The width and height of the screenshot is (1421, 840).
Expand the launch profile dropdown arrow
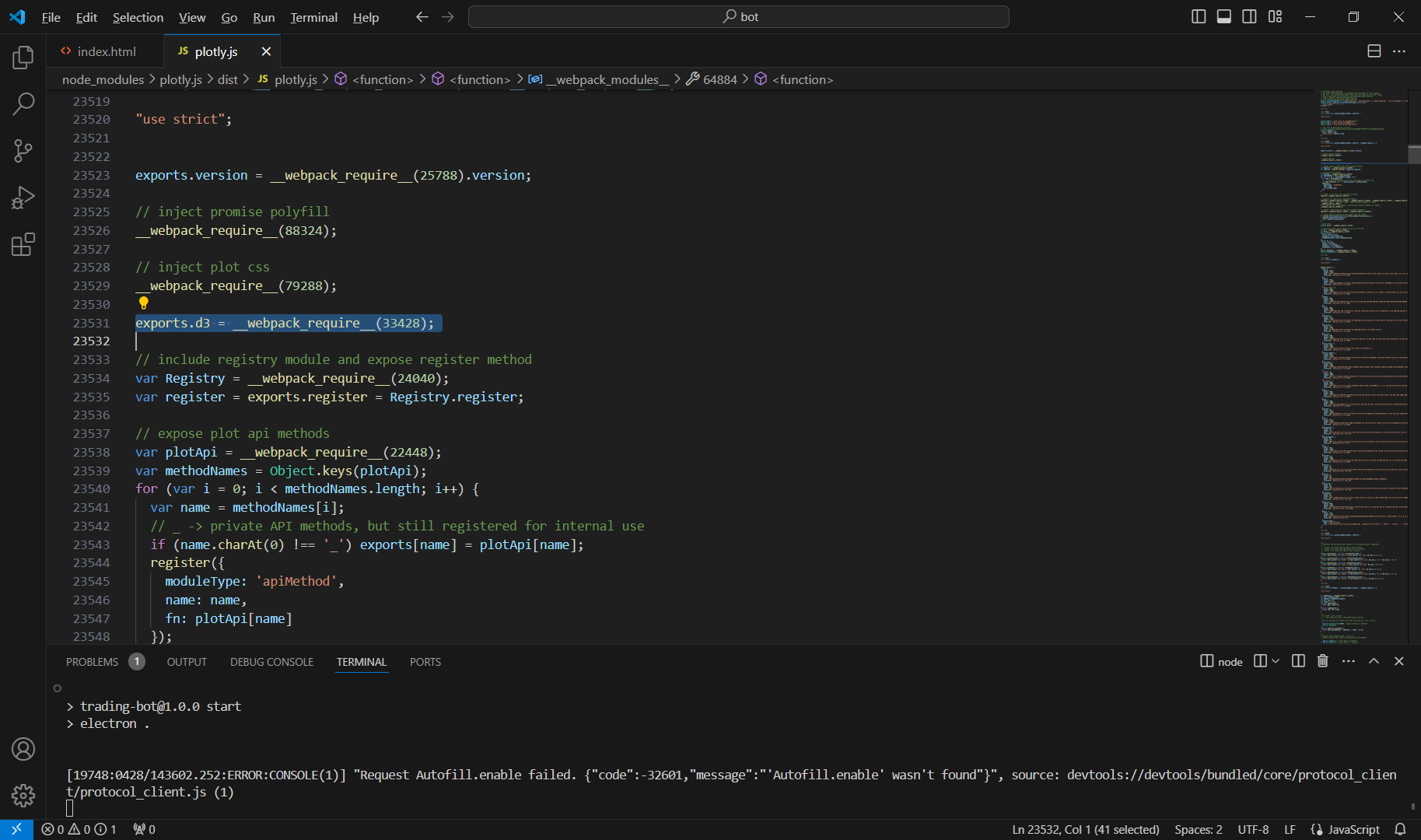1276,661
